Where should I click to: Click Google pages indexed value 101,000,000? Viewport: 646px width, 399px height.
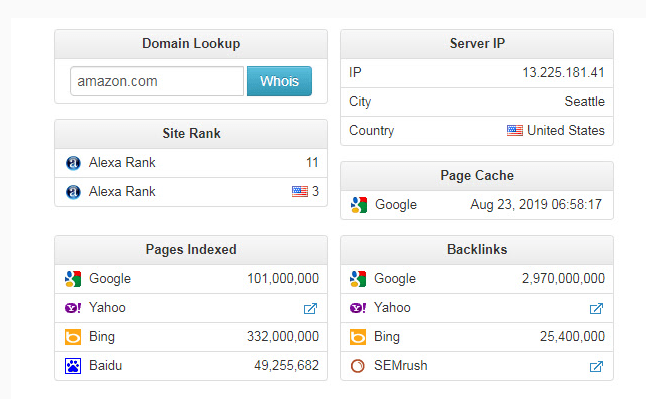coord(283,279)
